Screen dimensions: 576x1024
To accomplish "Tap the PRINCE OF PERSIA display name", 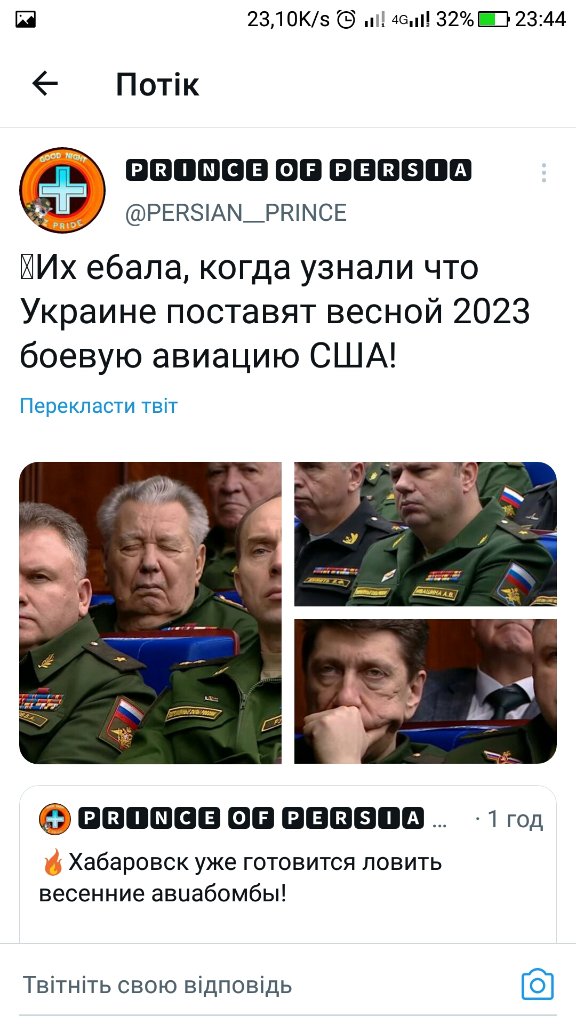I will tap(298, 170).
